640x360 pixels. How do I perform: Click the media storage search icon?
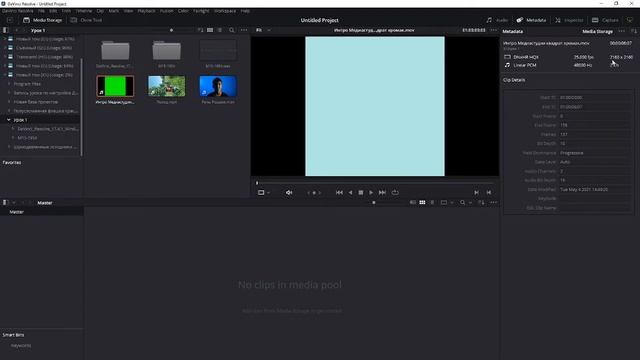point(231,30)
